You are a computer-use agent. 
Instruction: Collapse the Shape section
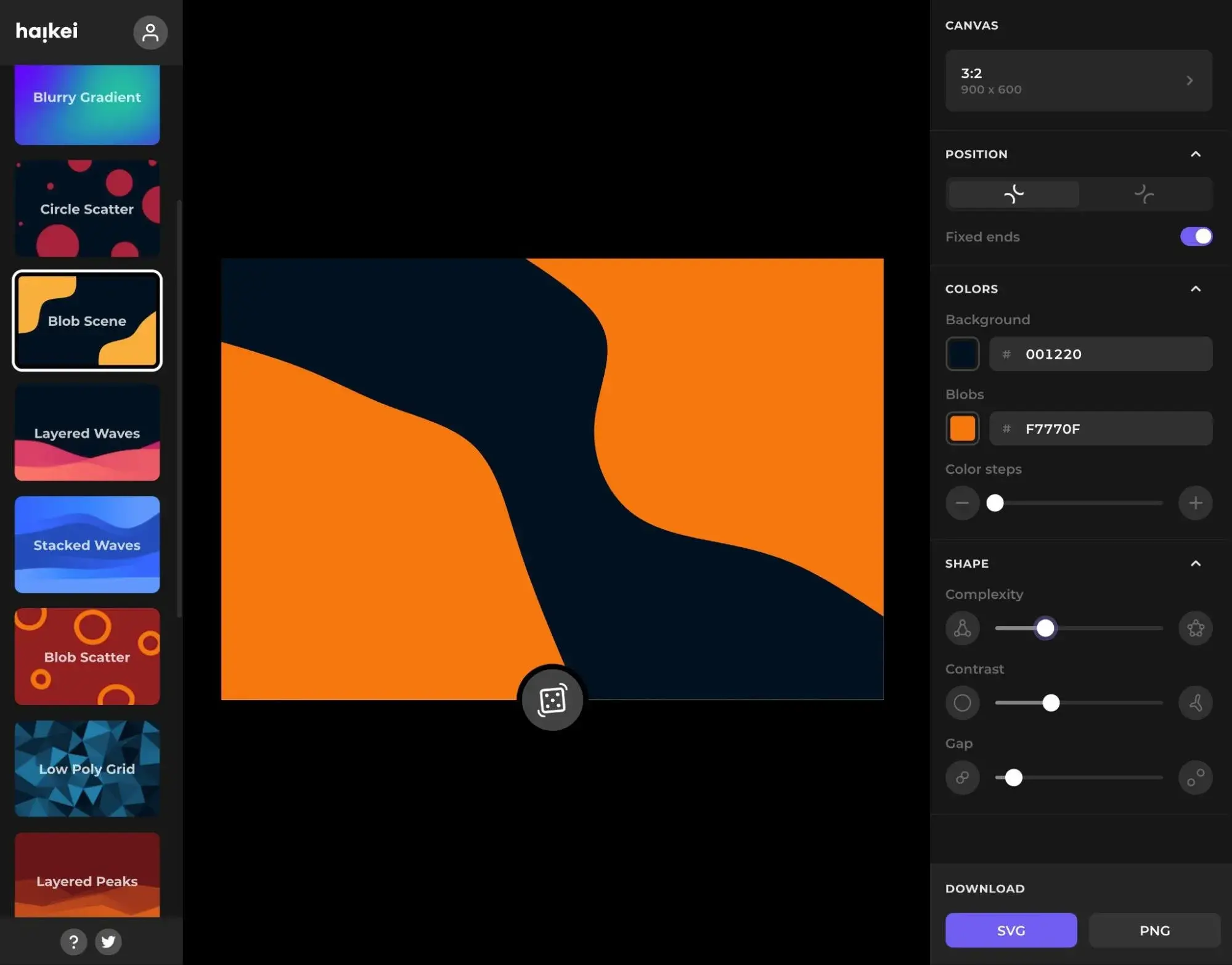1195,563
